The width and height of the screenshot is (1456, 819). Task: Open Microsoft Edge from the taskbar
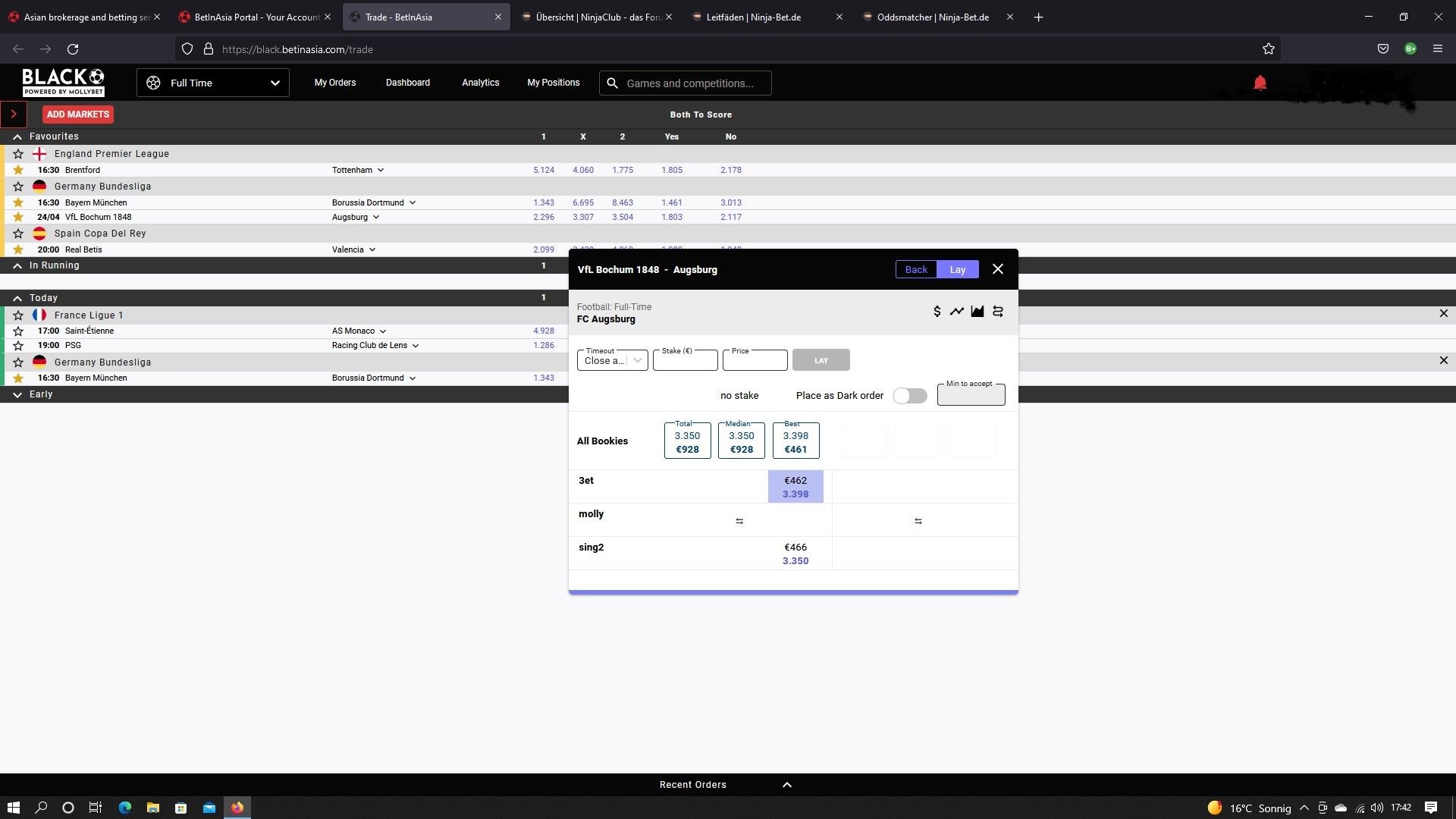coord(125,808)
